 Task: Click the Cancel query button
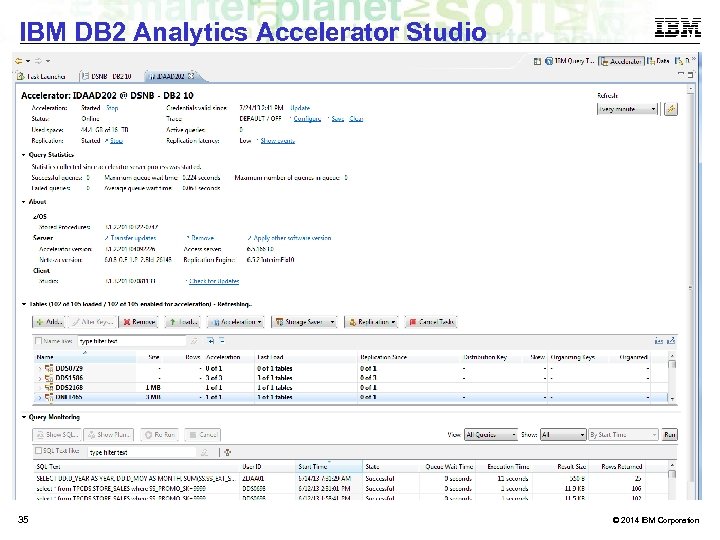pyautogui.click(x=202, y=434)
